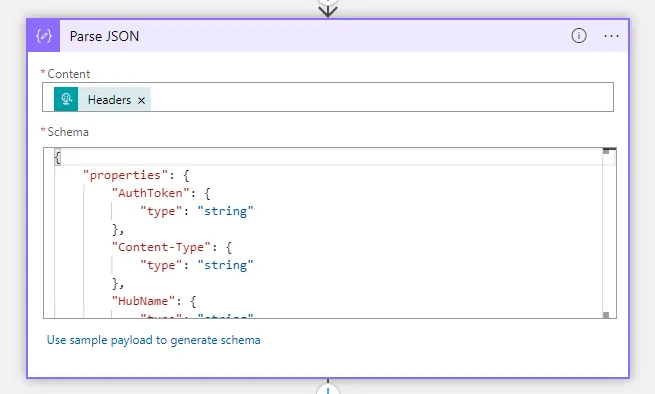Click "string" value under Content-Type
The width and height of the screenshot is (655, 394).
click(226, 265)
